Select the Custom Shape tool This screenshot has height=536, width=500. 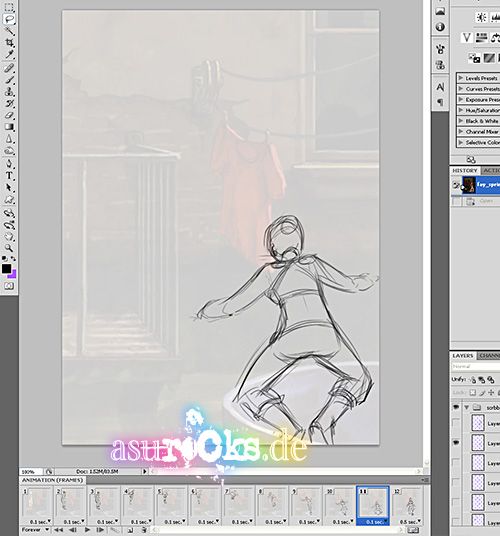(9, 200)
